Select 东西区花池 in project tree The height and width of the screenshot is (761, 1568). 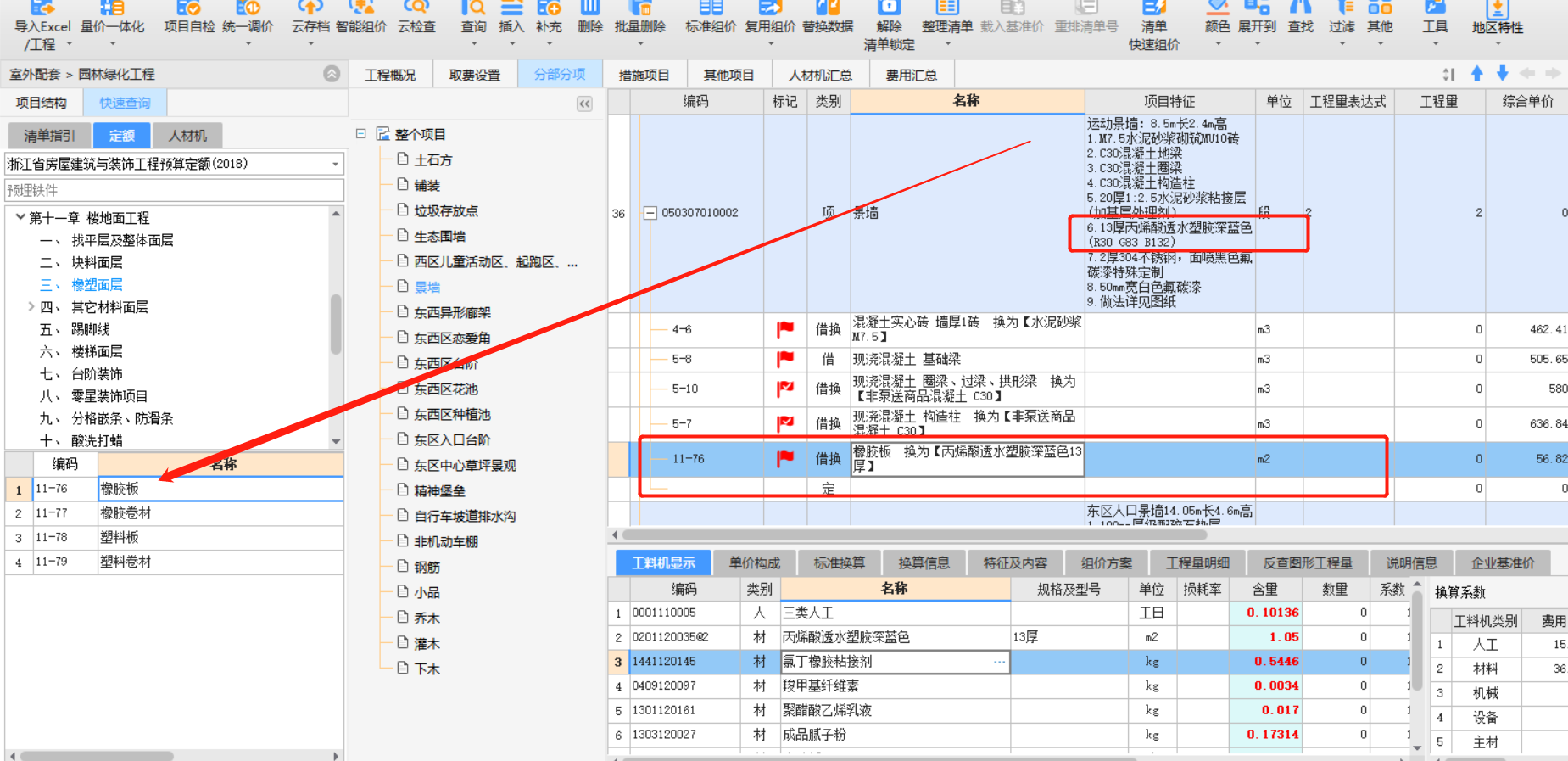pyautogui.click(x=446, y=389)
